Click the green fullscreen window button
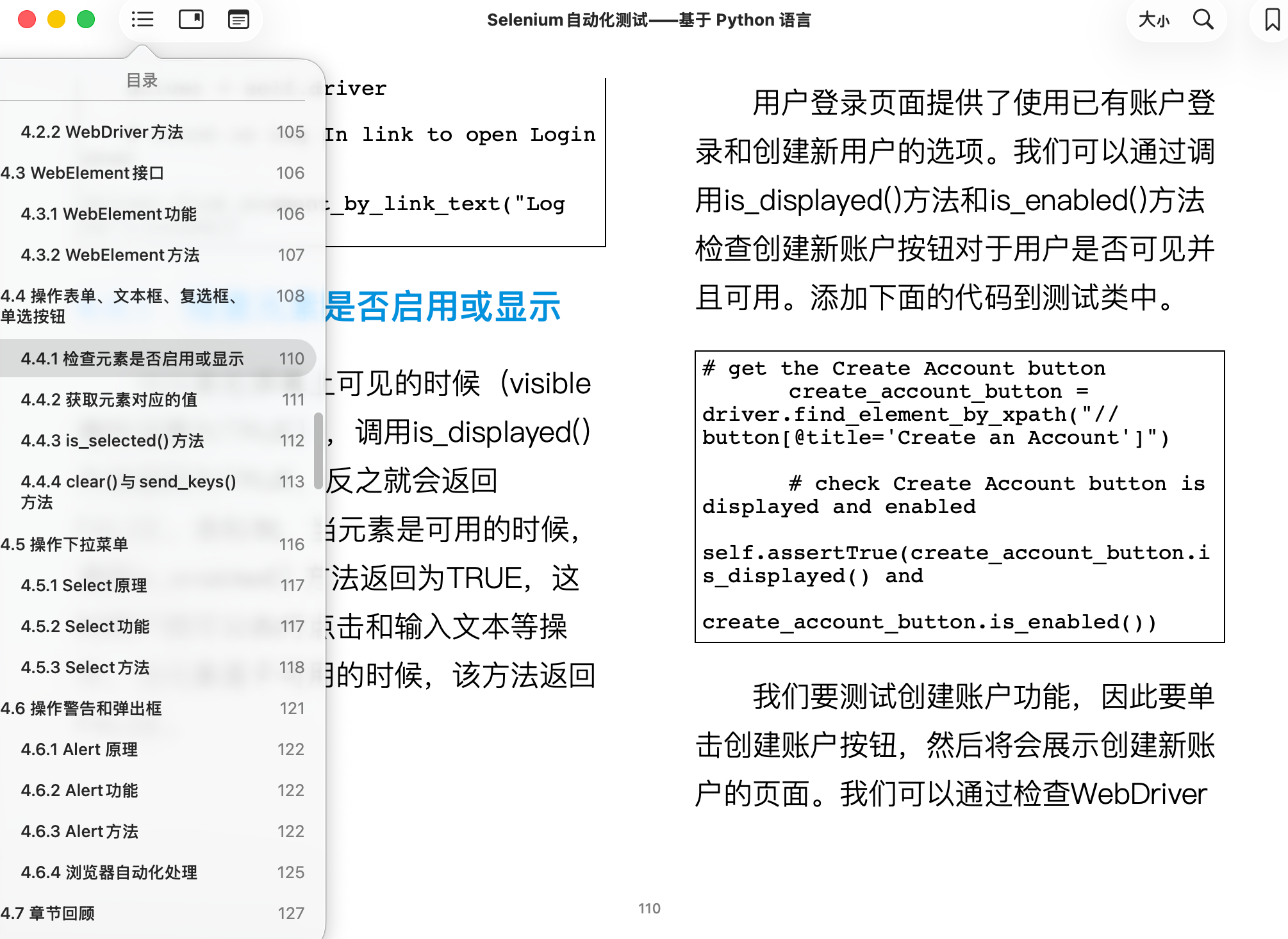Viewport: 1288px width, 939px height. point(86,20)
